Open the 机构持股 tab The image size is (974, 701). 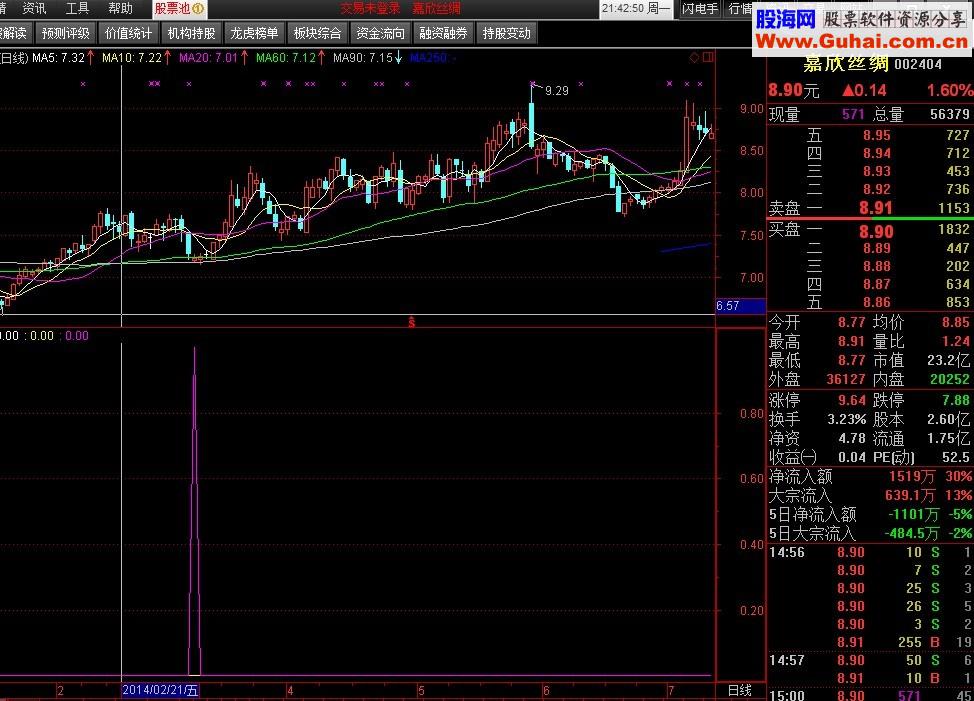point(191,33)
